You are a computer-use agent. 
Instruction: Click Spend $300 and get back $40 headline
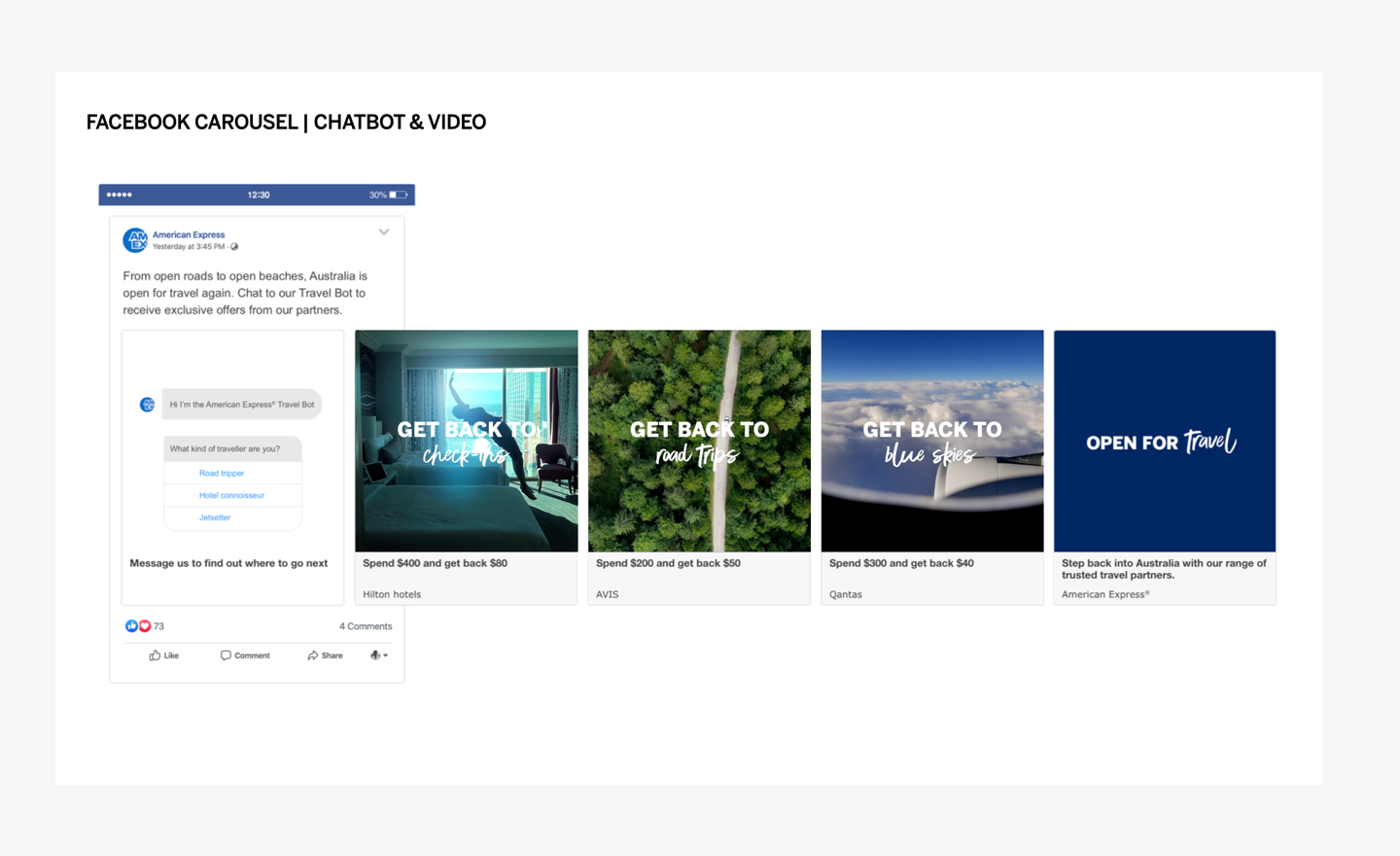coord(901,563)
